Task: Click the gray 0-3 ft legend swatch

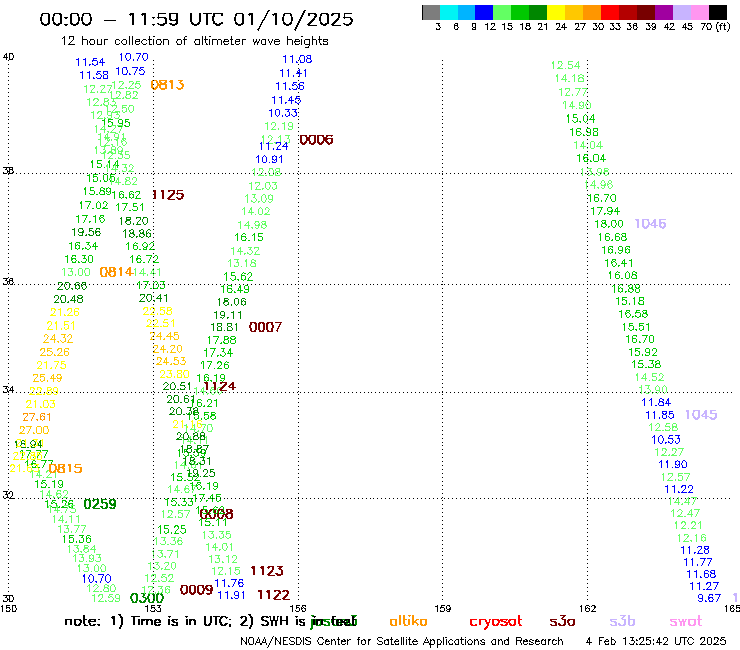Action: (431, 12)
